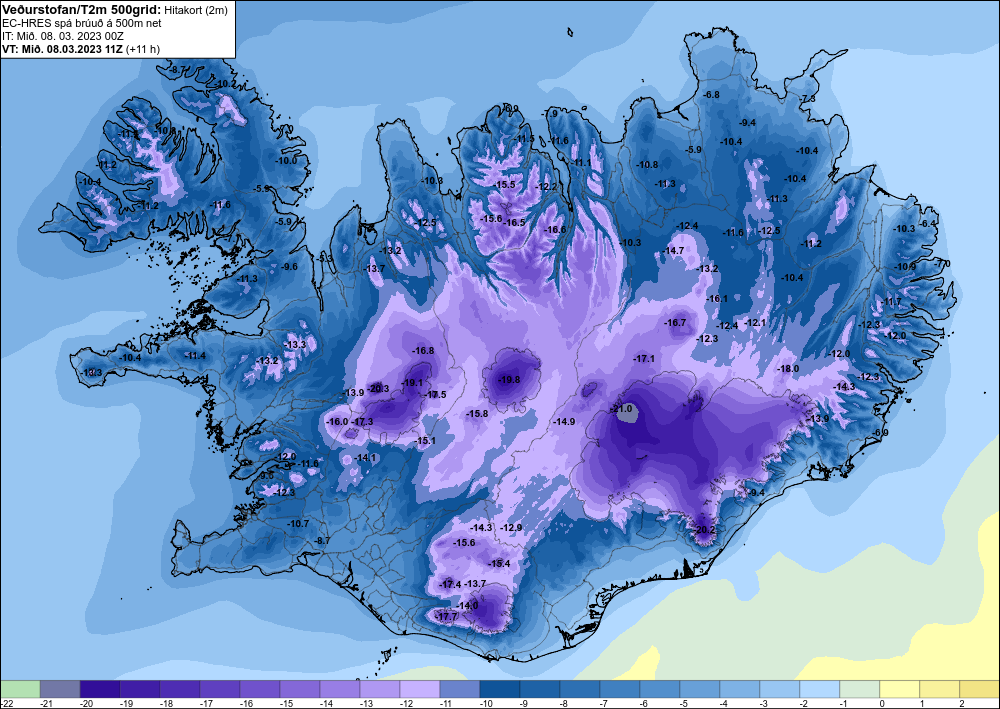Click the -11.4 temperature label
This screenshot has height=709, width=1000.
click(195, 356)
